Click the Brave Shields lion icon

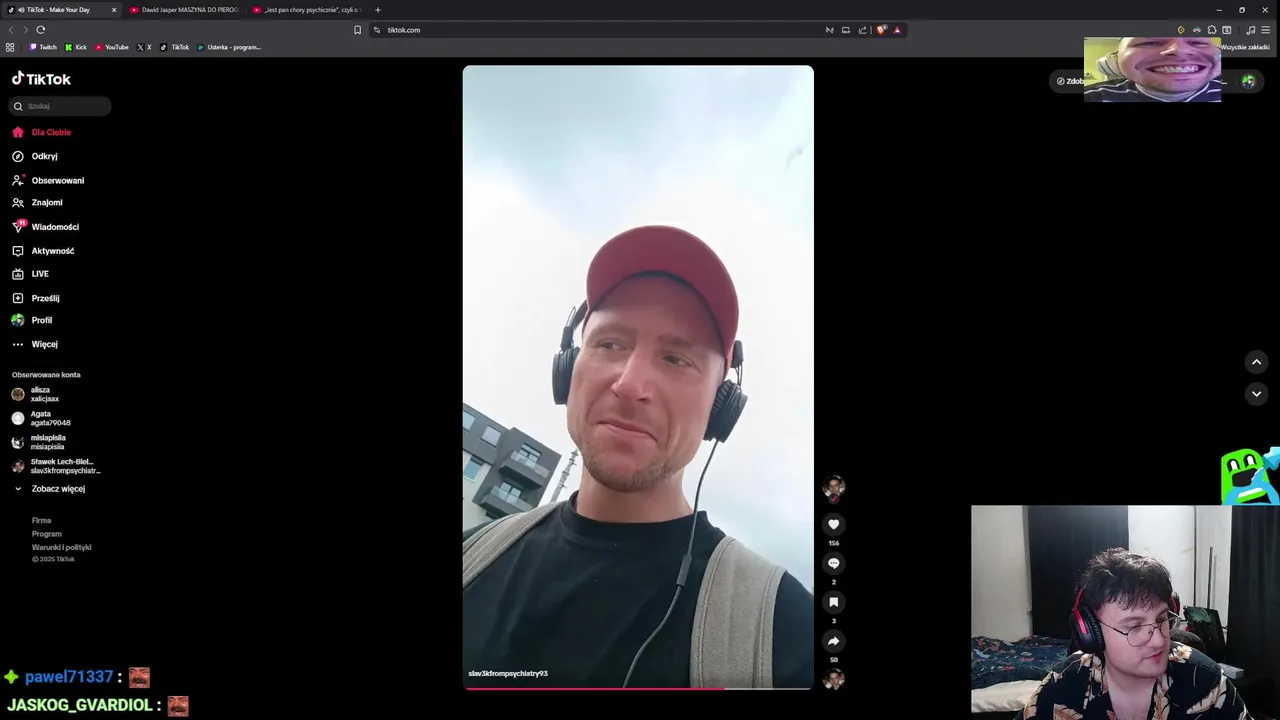(x=880, y=30)
